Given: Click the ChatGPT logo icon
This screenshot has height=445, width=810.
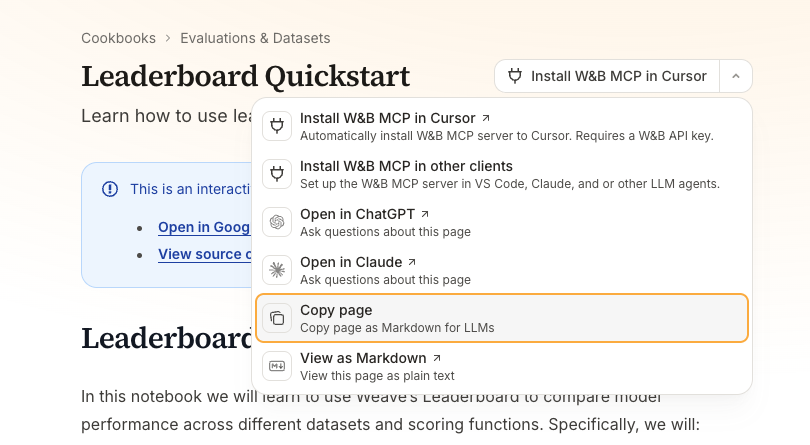Looking at the screenshot, I should [277, 222].
